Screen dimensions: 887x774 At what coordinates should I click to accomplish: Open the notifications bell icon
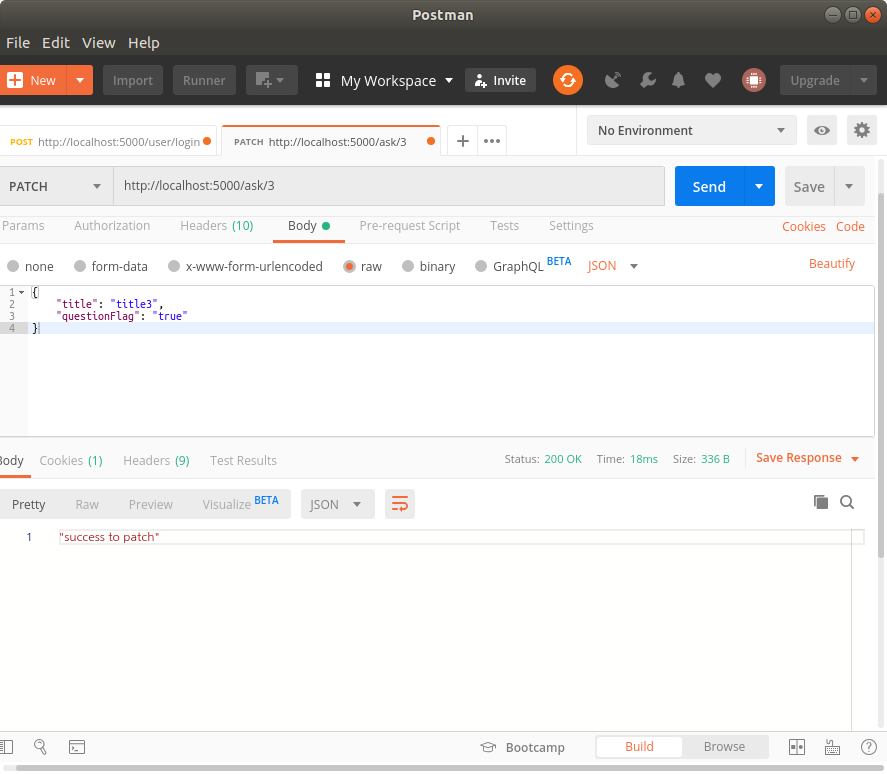678,80
